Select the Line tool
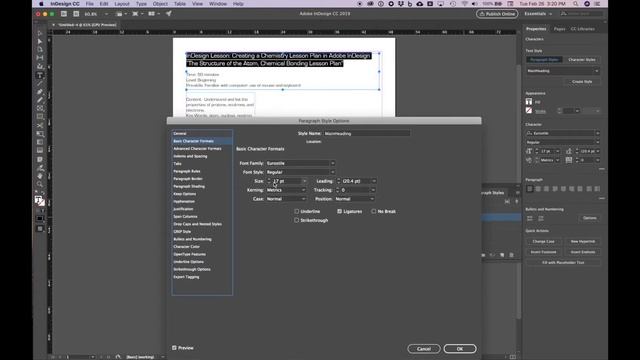Screen dimensions: 640x360 coord(40,83)
